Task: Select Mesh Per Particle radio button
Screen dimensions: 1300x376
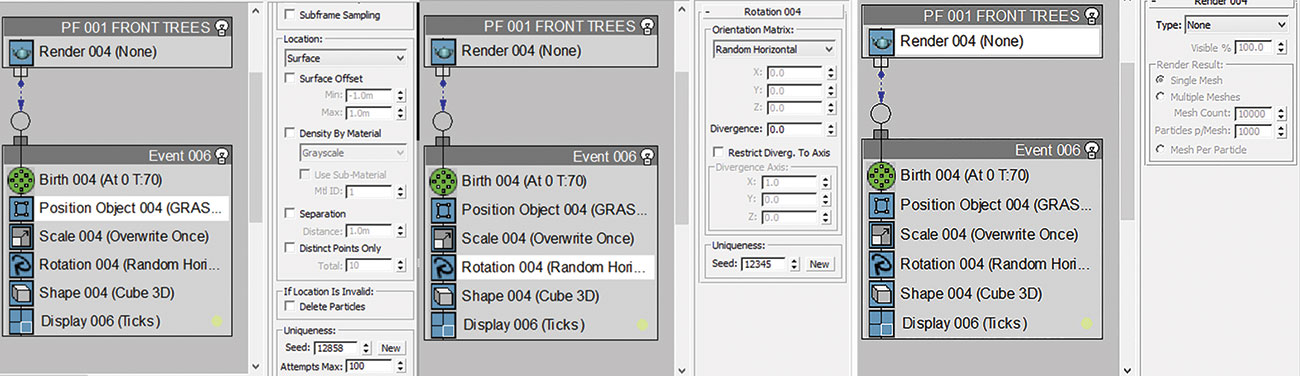Action: pos(1160,149)
